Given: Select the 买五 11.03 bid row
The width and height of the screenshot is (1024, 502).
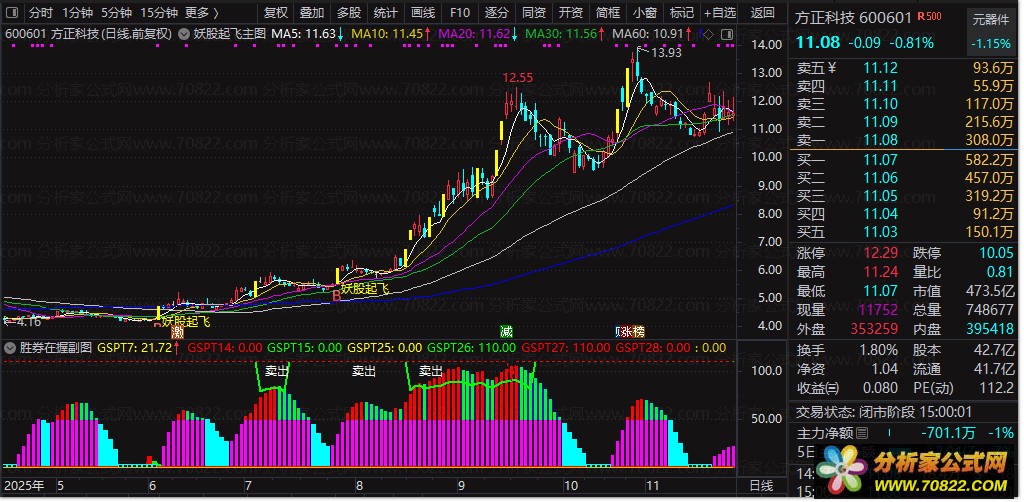Looking at the screenshot, I should coord(905,232).
